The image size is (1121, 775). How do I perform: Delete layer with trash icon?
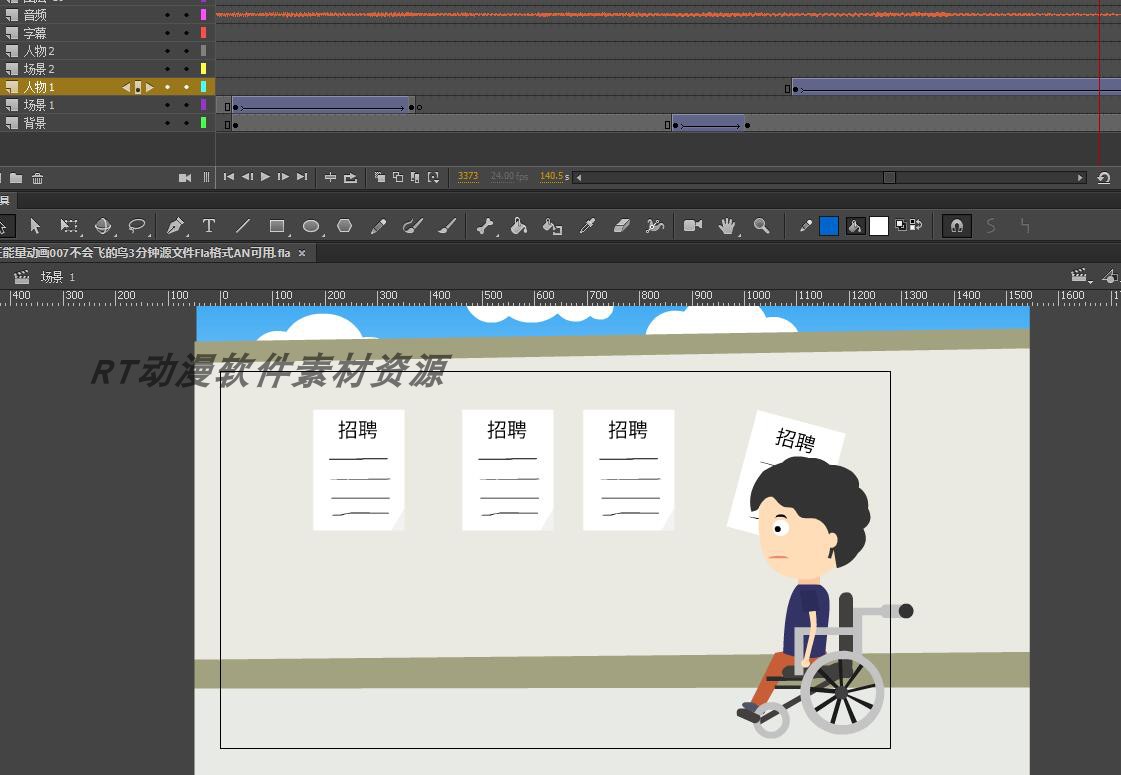click(x=38, y=178)
